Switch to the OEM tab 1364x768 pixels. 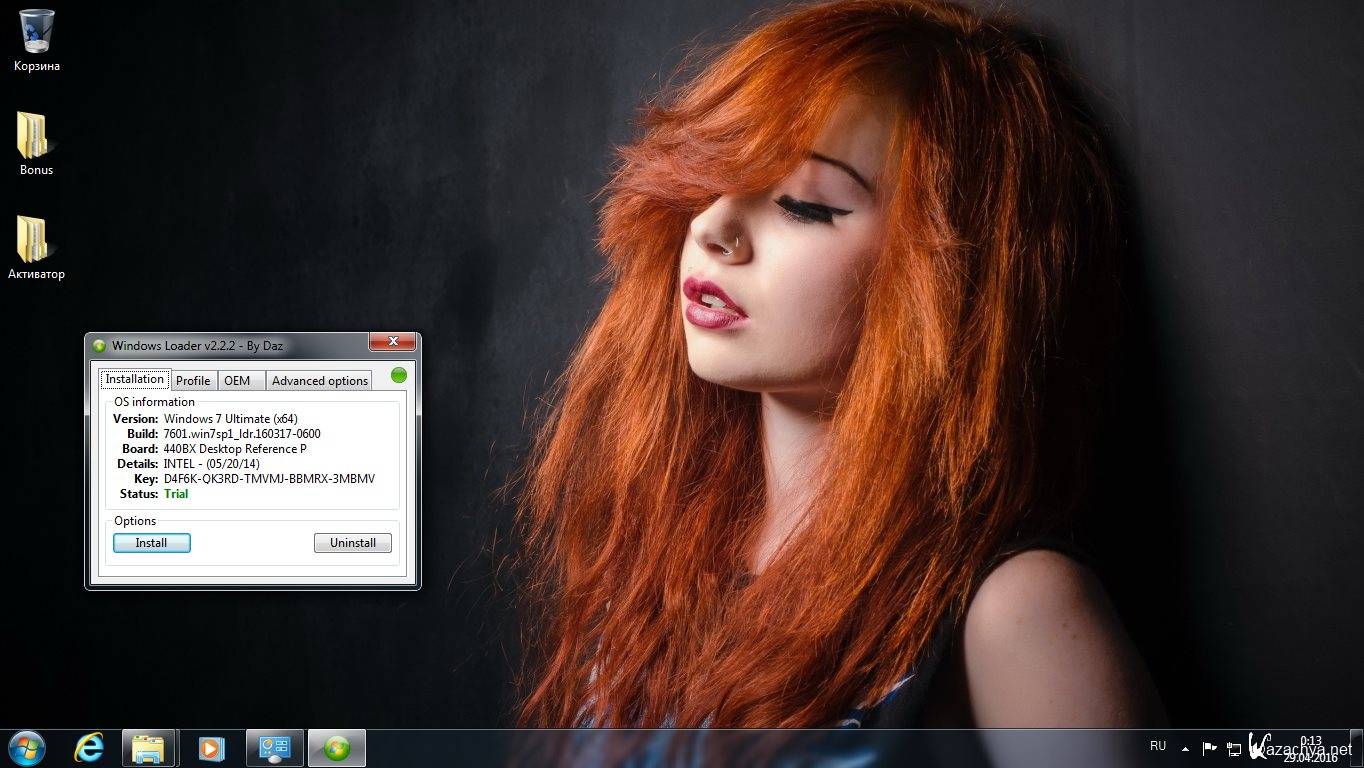[x=237, y=380]
